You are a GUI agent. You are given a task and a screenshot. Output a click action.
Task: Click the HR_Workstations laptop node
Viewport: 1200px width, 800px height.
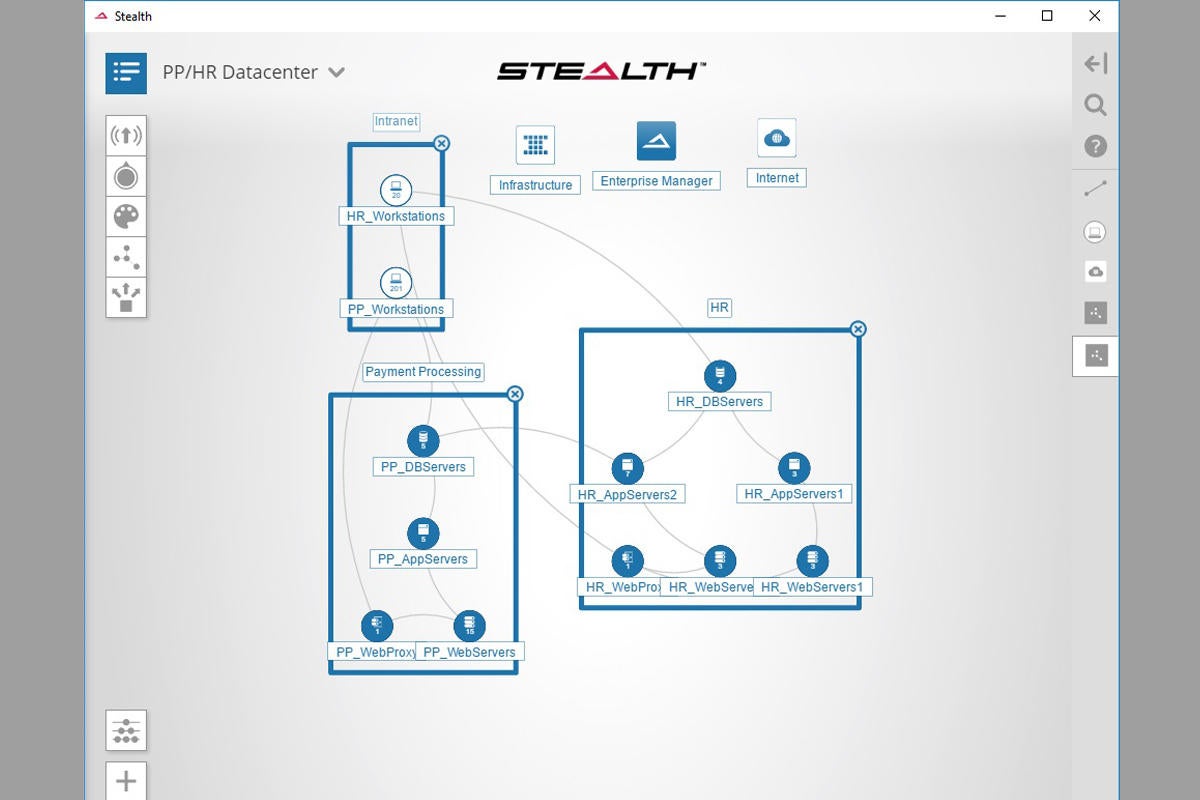click(x=396, y=190)
